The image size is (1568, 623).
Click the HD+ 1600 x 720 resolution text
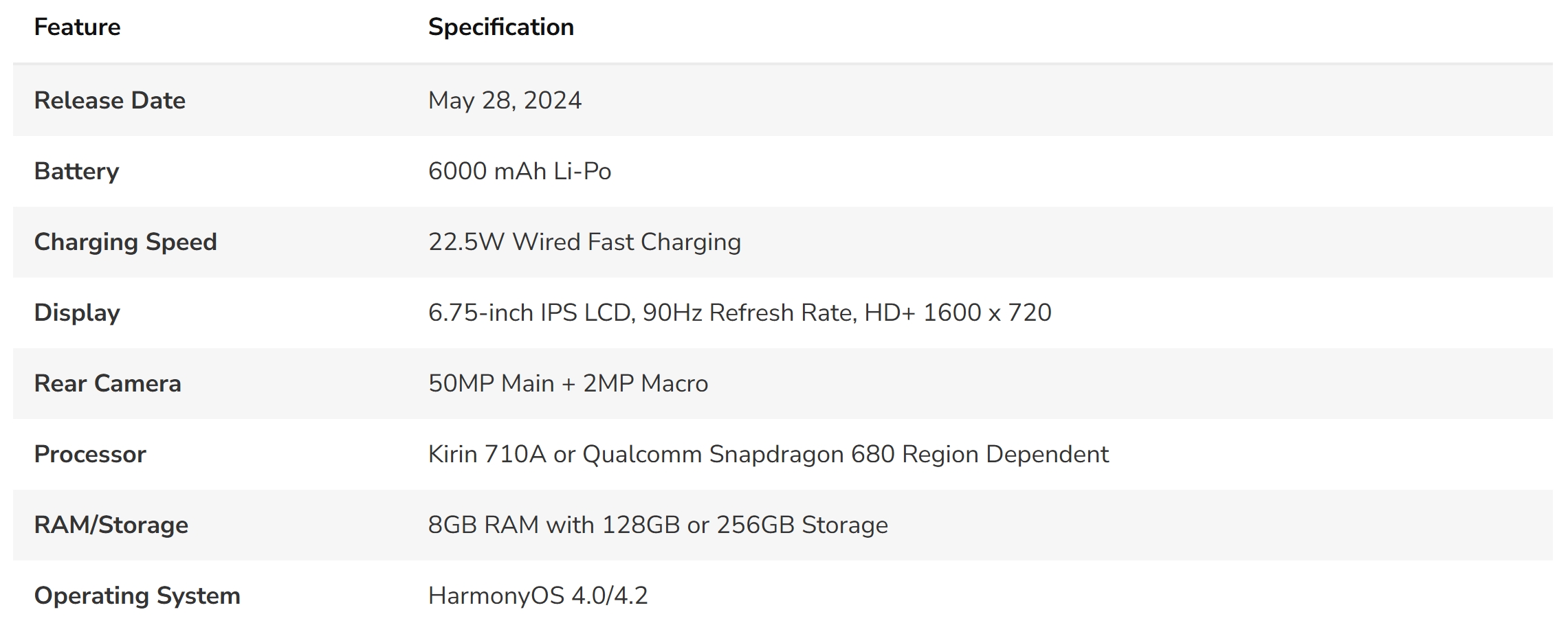point(958,313)
